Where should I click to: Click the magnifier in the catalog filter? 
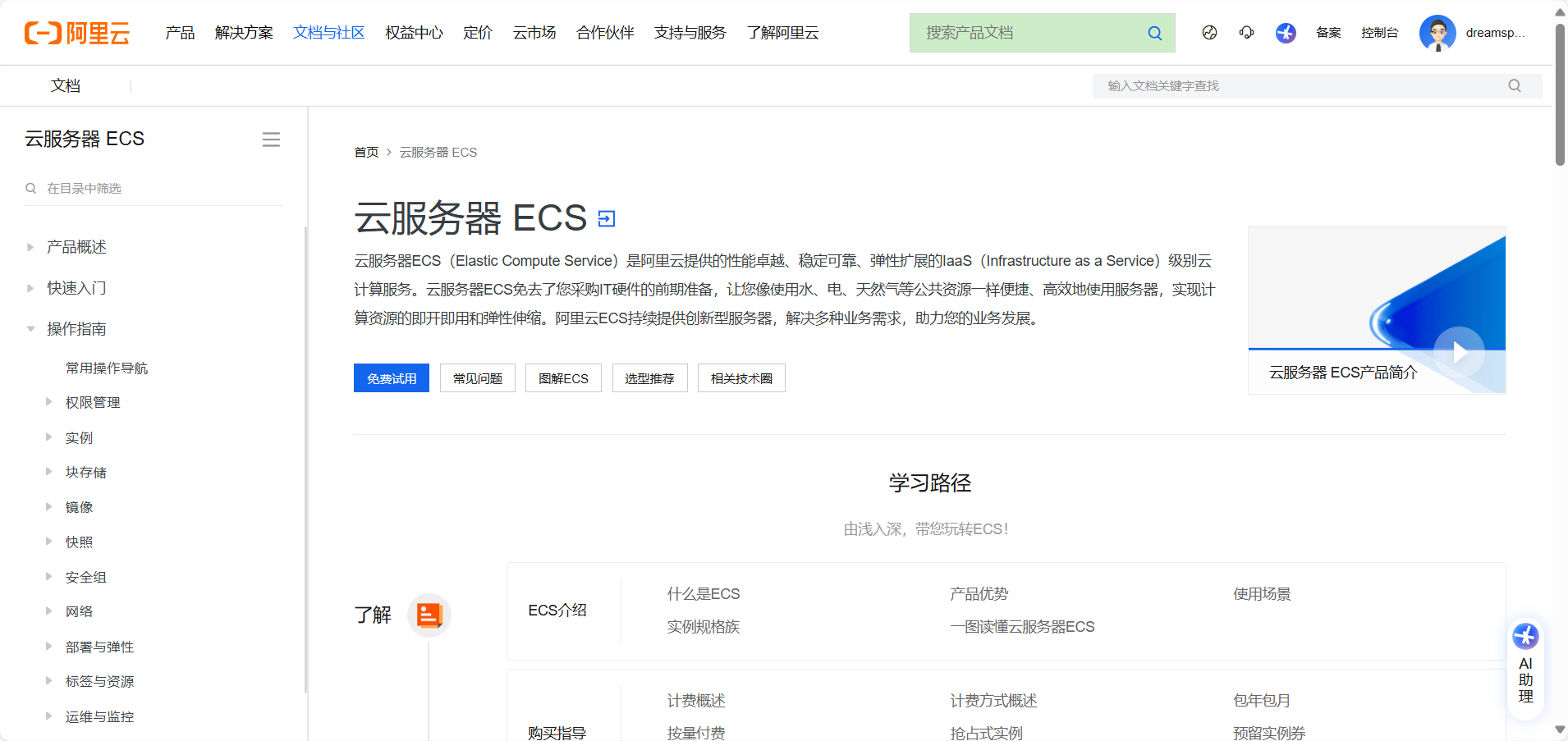pyautogui.click(x=31, y=188)
